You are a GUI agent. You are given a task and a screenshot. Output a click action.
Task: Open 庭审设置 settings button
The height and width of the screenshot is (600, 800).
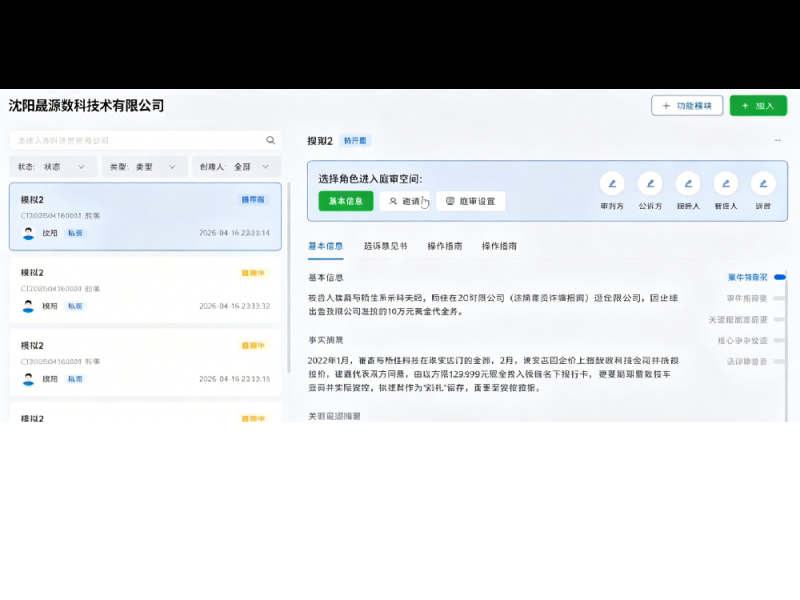point(470,201)
